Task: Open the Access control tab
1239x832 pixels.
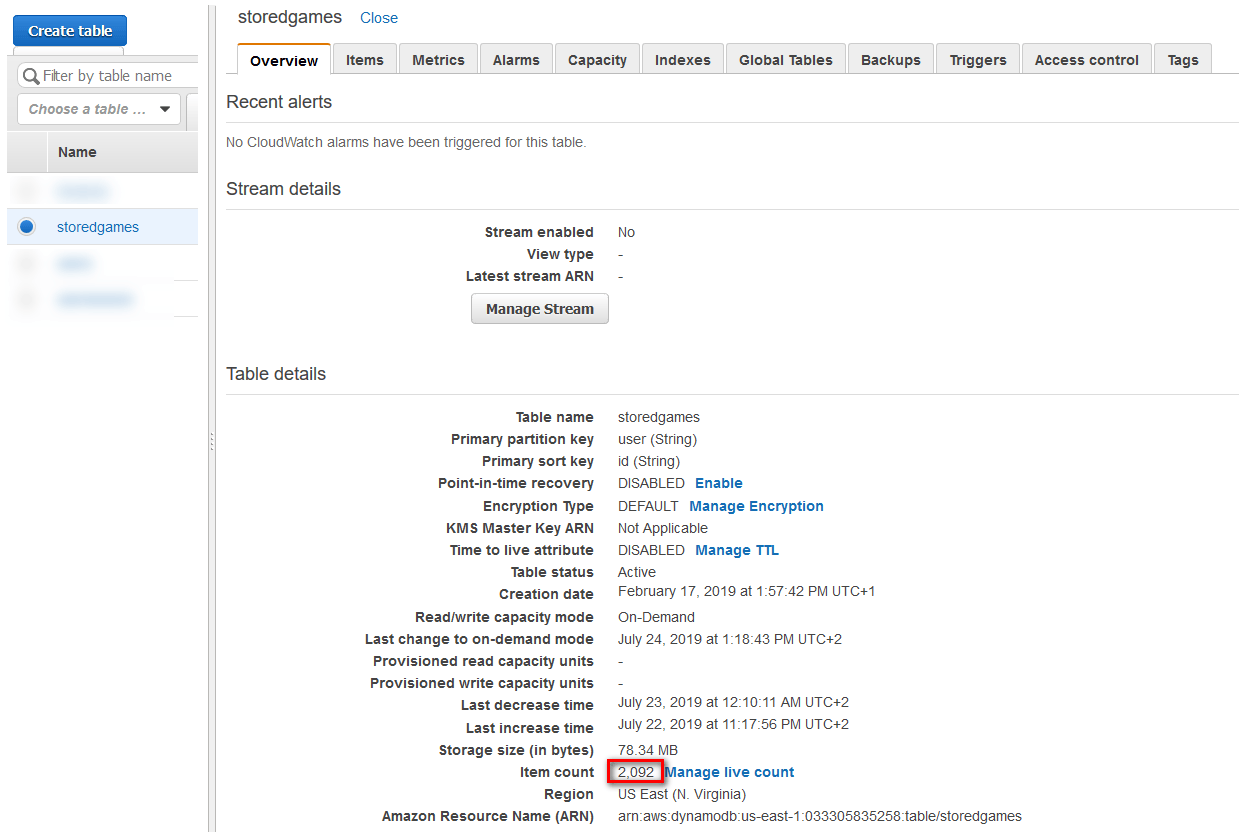Action: click(x=1087, y=59)
